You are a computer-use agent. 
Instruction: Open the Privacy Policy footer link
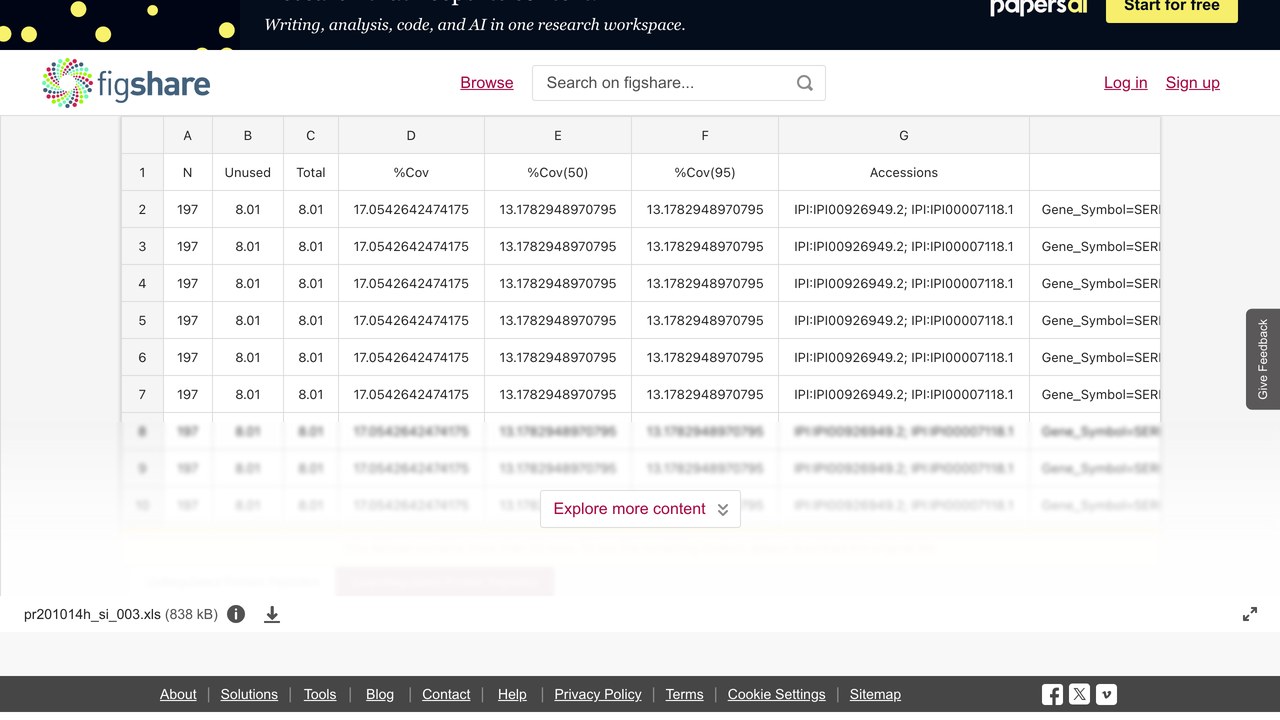[x=598, y=694]
